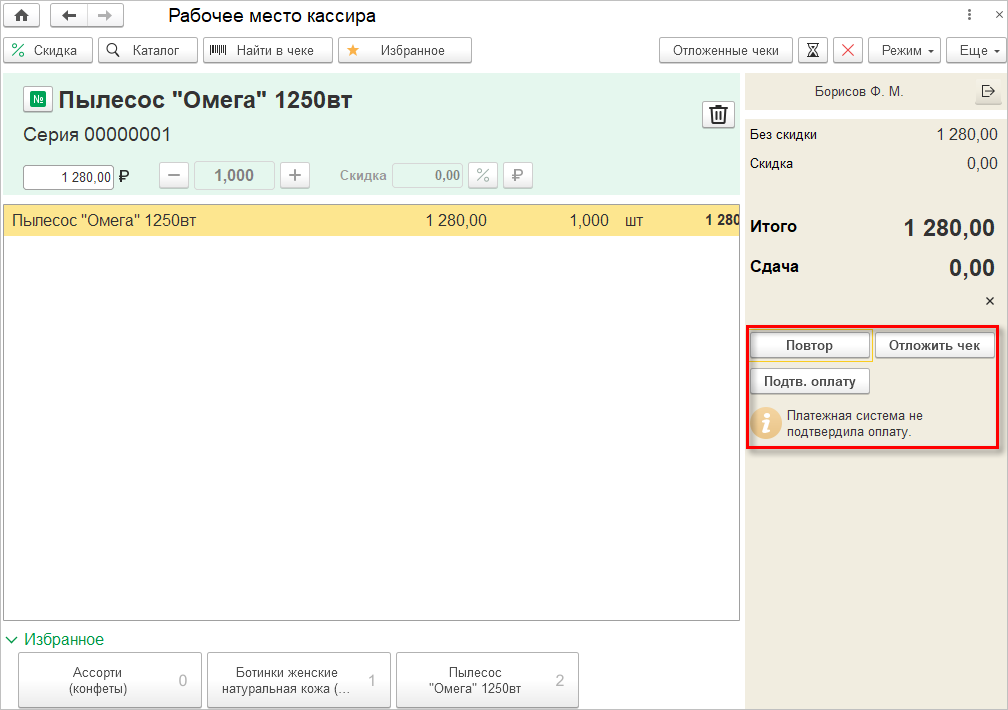Viewport: 1008px width, 710px height.
Task: Increase quantity with the plus button
Action: (294, 175)
